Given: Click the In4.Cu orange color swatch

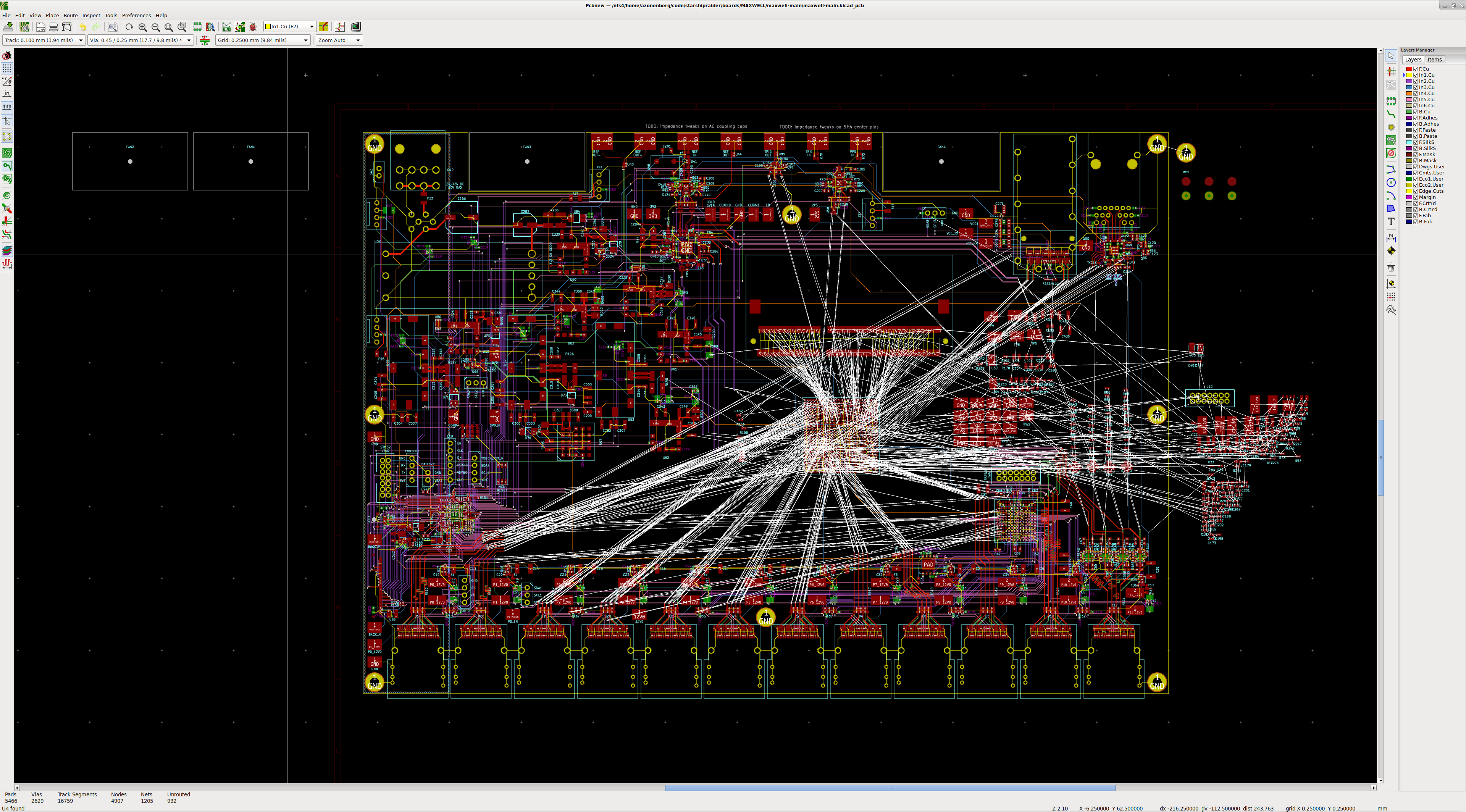Looking at the screenshot, I should [x=1409, y=93].
